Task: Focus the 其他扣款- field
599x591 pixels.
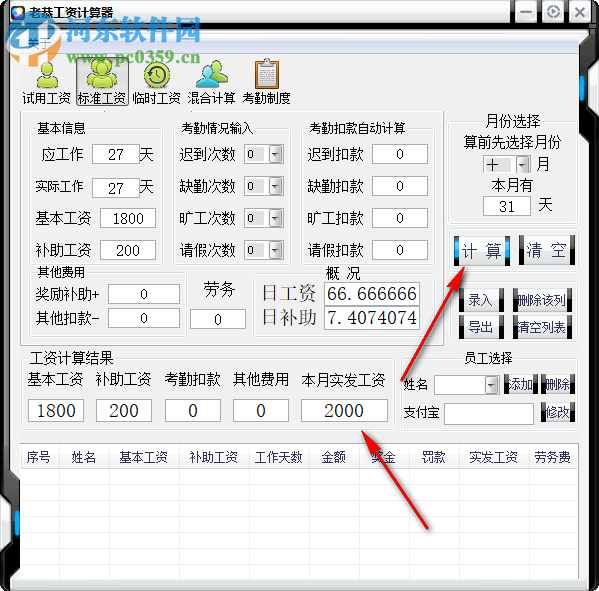Action: (x=144, y=318)
